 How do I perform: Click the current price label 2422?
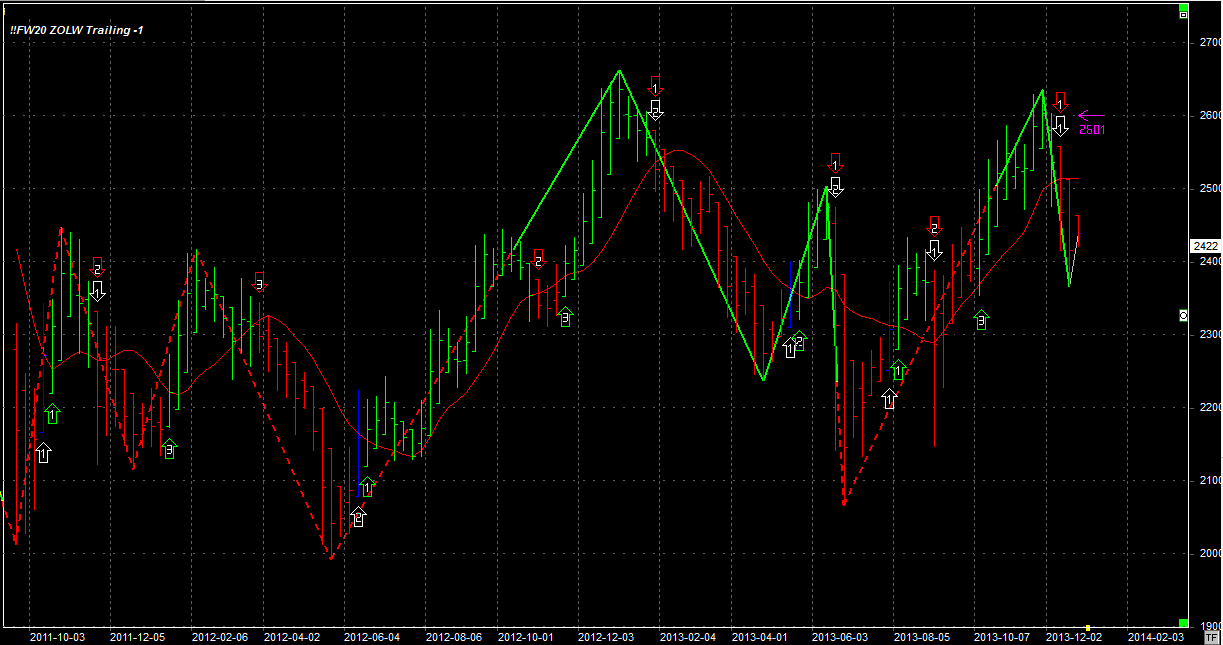pos(1204,245)
